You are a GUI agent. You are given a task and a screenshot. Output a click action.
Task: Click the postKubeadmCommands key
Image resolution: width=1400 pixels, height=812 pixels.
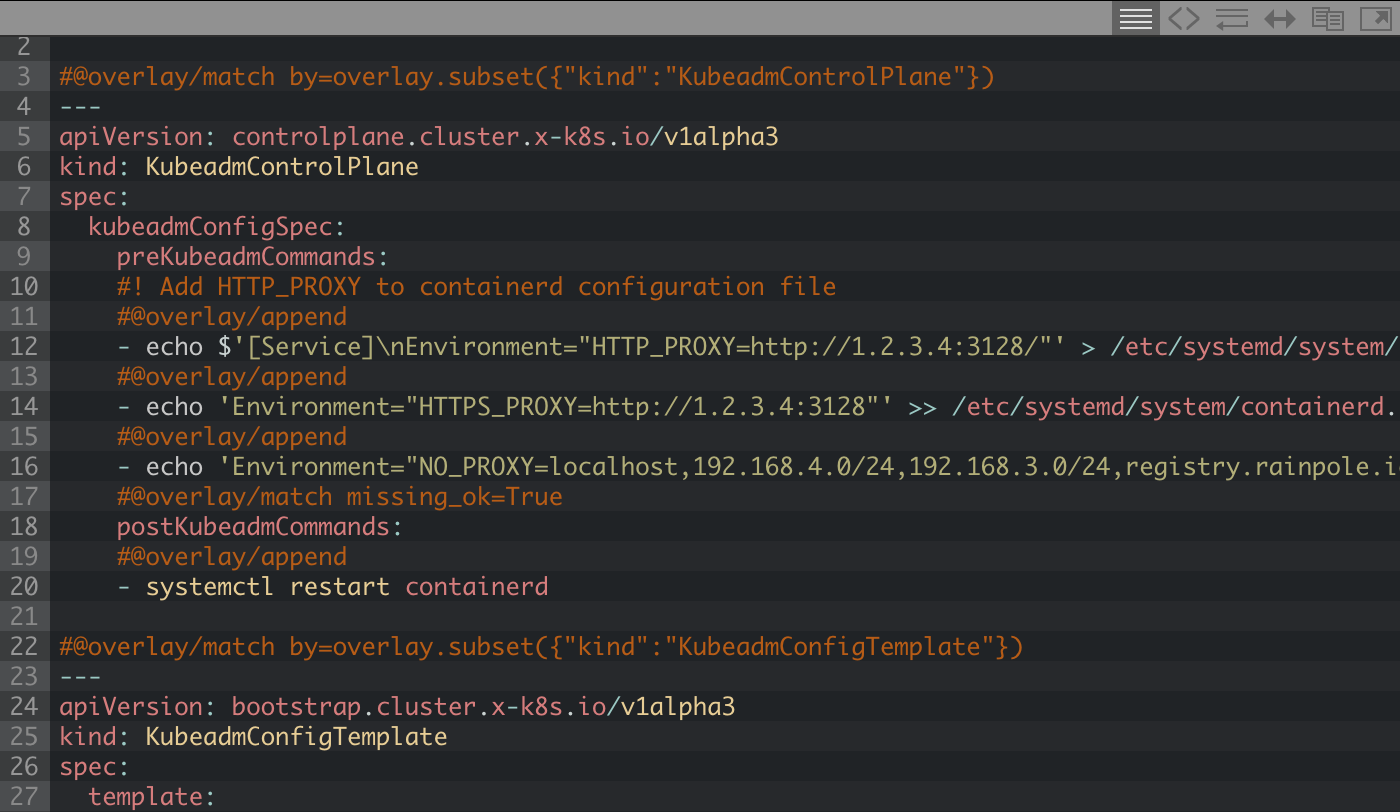(x=253, y=527)
